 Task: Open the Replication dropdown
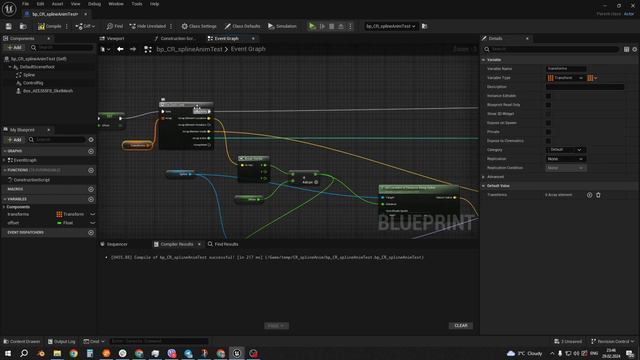pos(566,159)
